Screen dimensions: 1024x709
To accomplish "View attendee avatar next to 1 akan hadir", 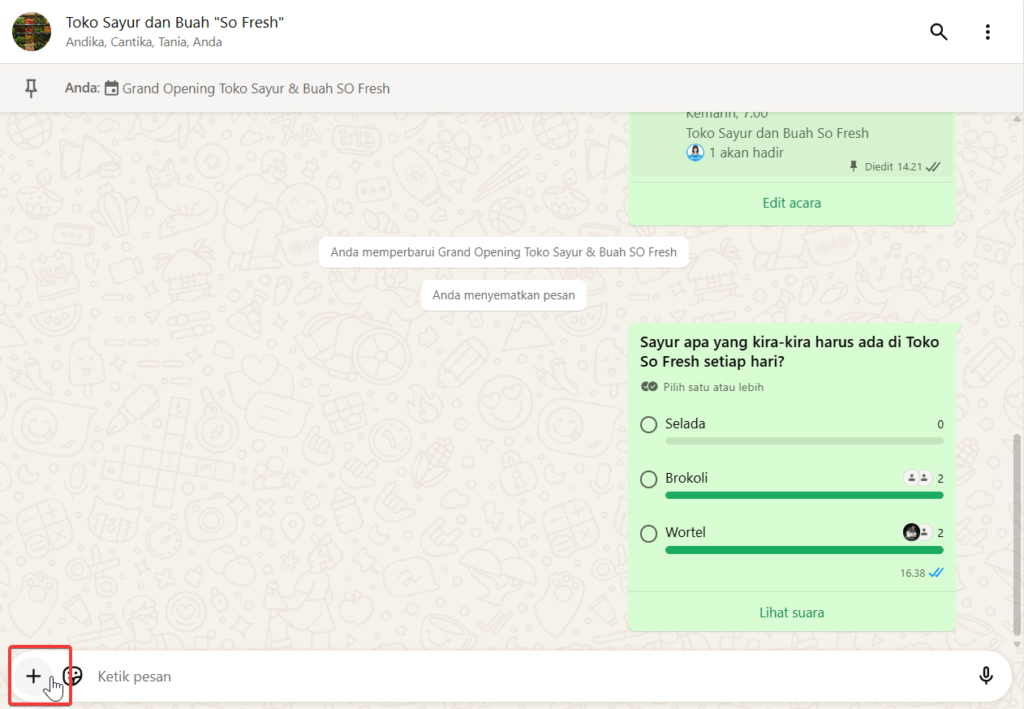I will (x=695, y=153).
